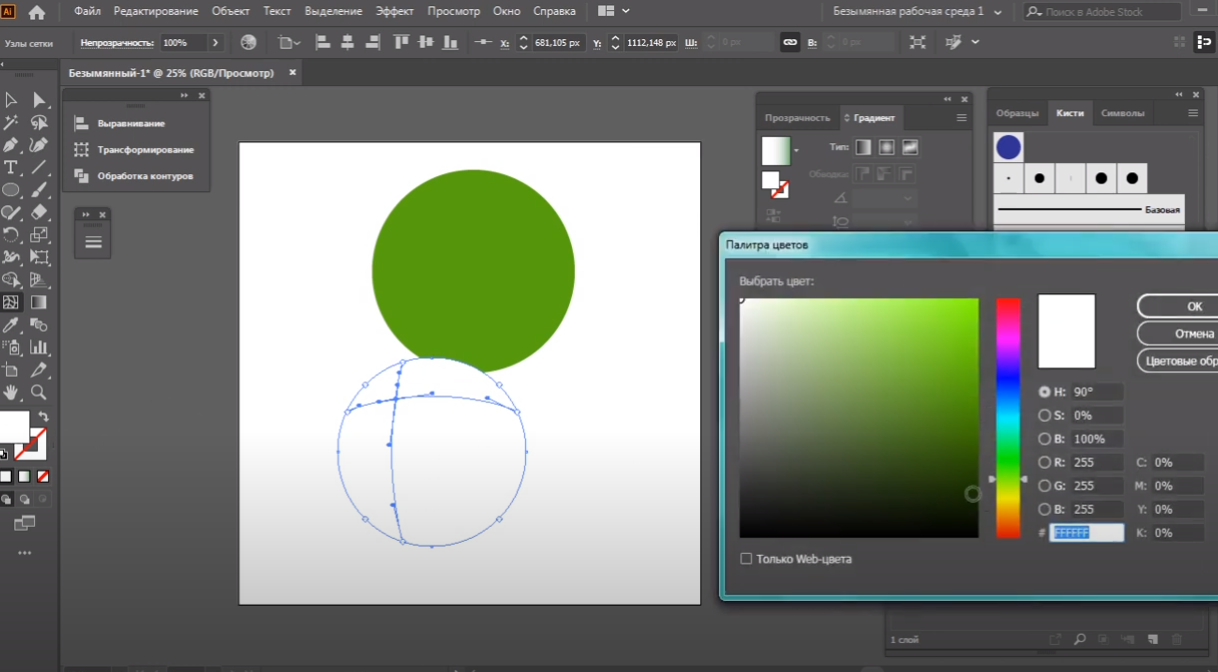The height and width of the screenshot is (672, 1218).
Task: Enable the 'Только Web-цвета' checkbox
Action: click(x=746, y=559)
